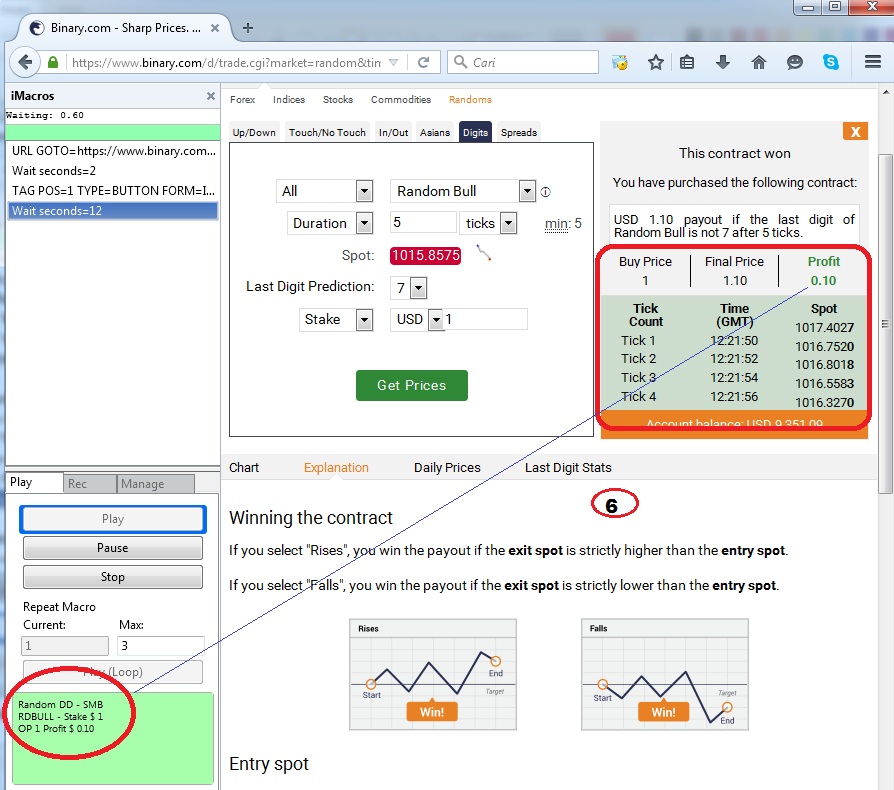Select the Wait seconds=2 macro line
The width and height of the screenshot is (894, 790).
pos(113,171)
